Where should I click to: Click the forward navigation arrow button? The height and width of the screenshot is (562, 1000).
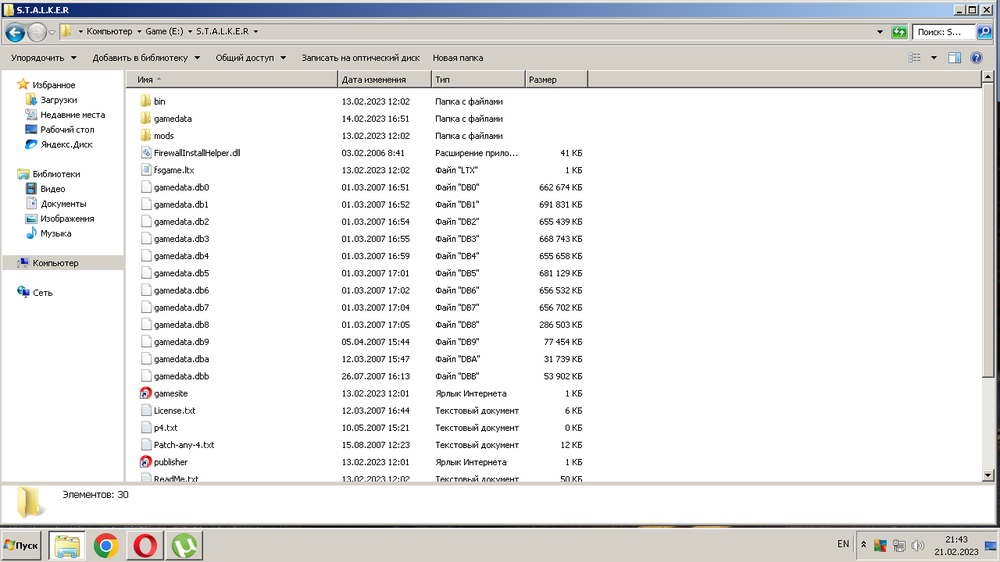[x=37, y=32]
